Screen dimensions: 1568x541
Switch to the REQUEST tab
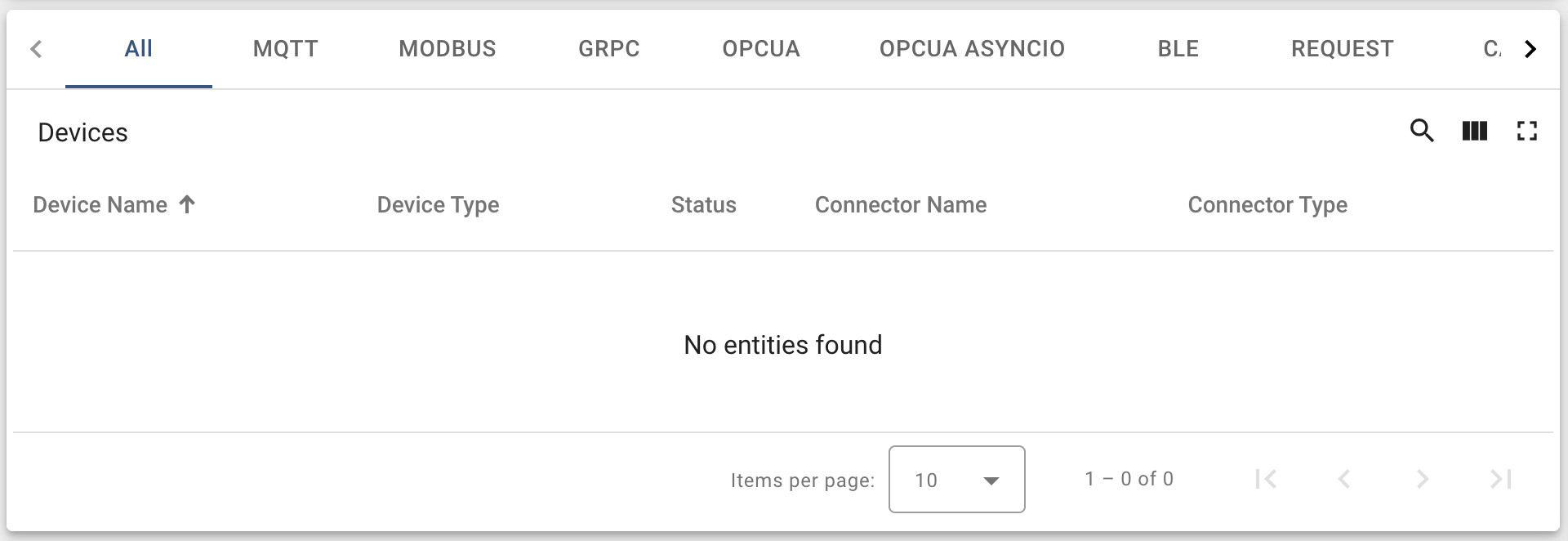(1342, 49)
